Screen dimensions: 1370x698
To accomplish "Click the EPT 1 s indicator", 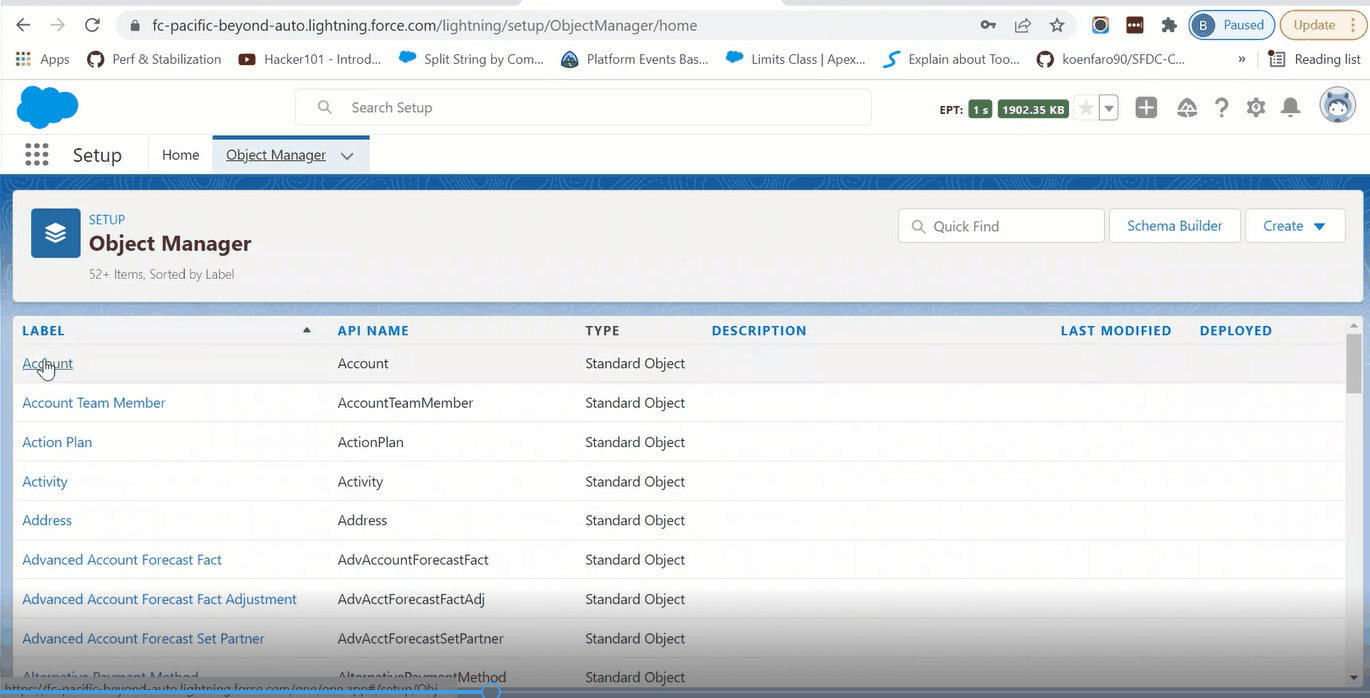I will point(980,109).
